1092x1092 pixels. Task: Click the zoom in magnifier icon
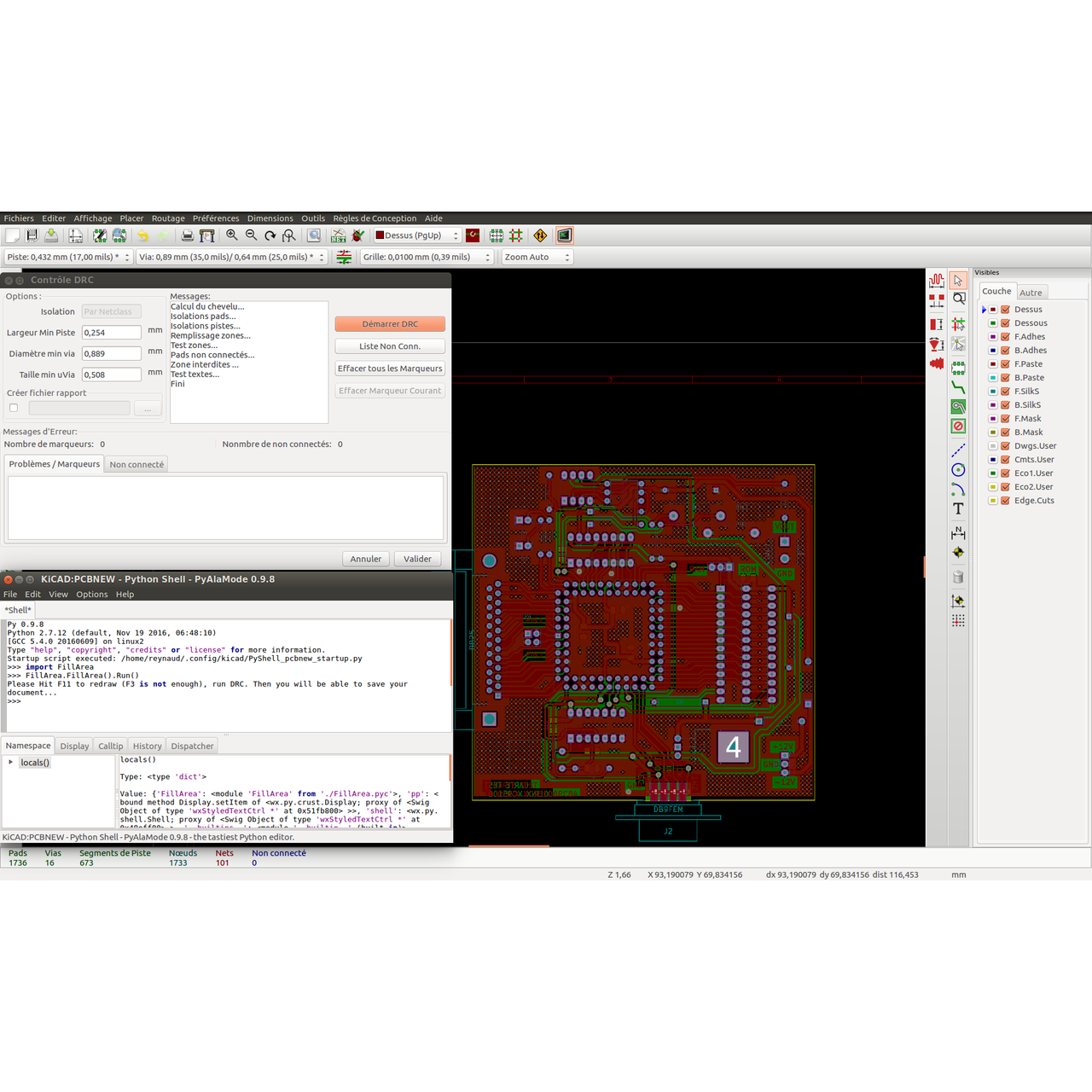point(232,235)
